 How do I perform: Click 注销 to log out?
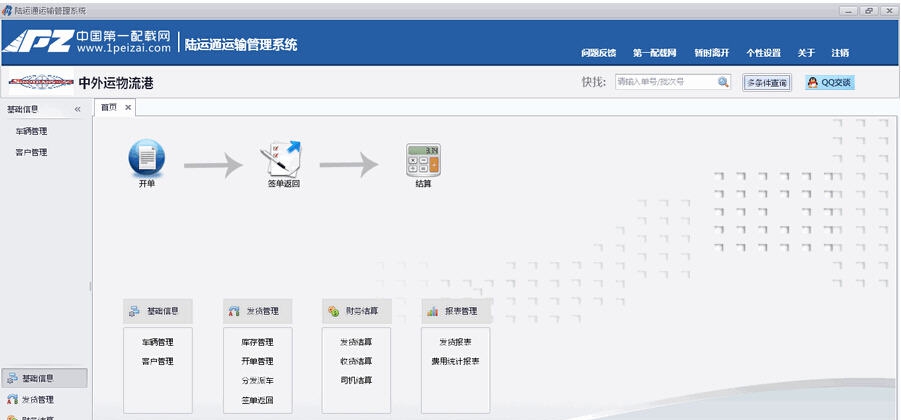pos(840,53)
